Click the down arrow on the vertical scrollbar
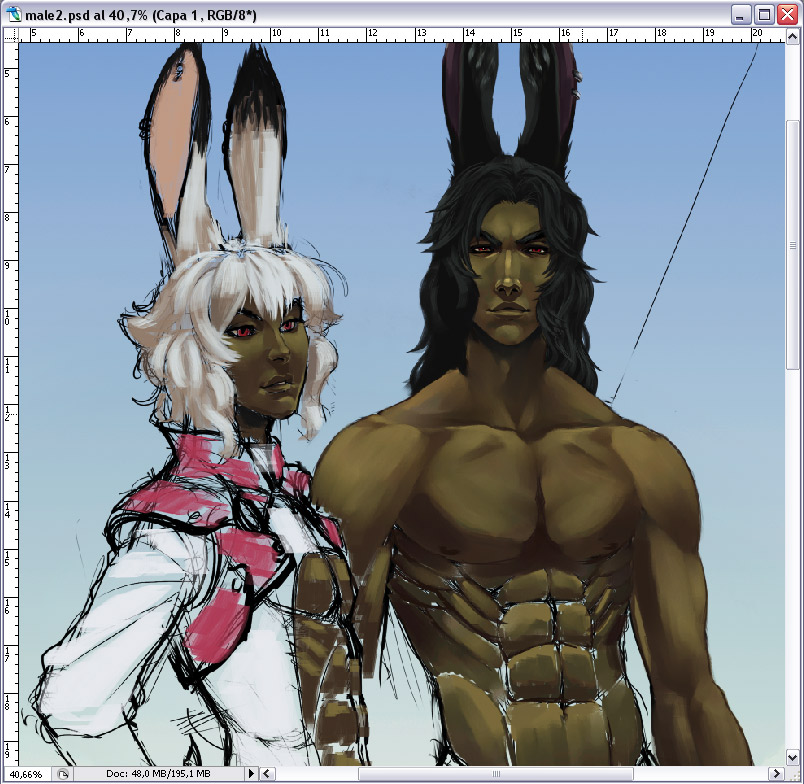This screenshot has width=804, height=784. click(x=793, y=757)
